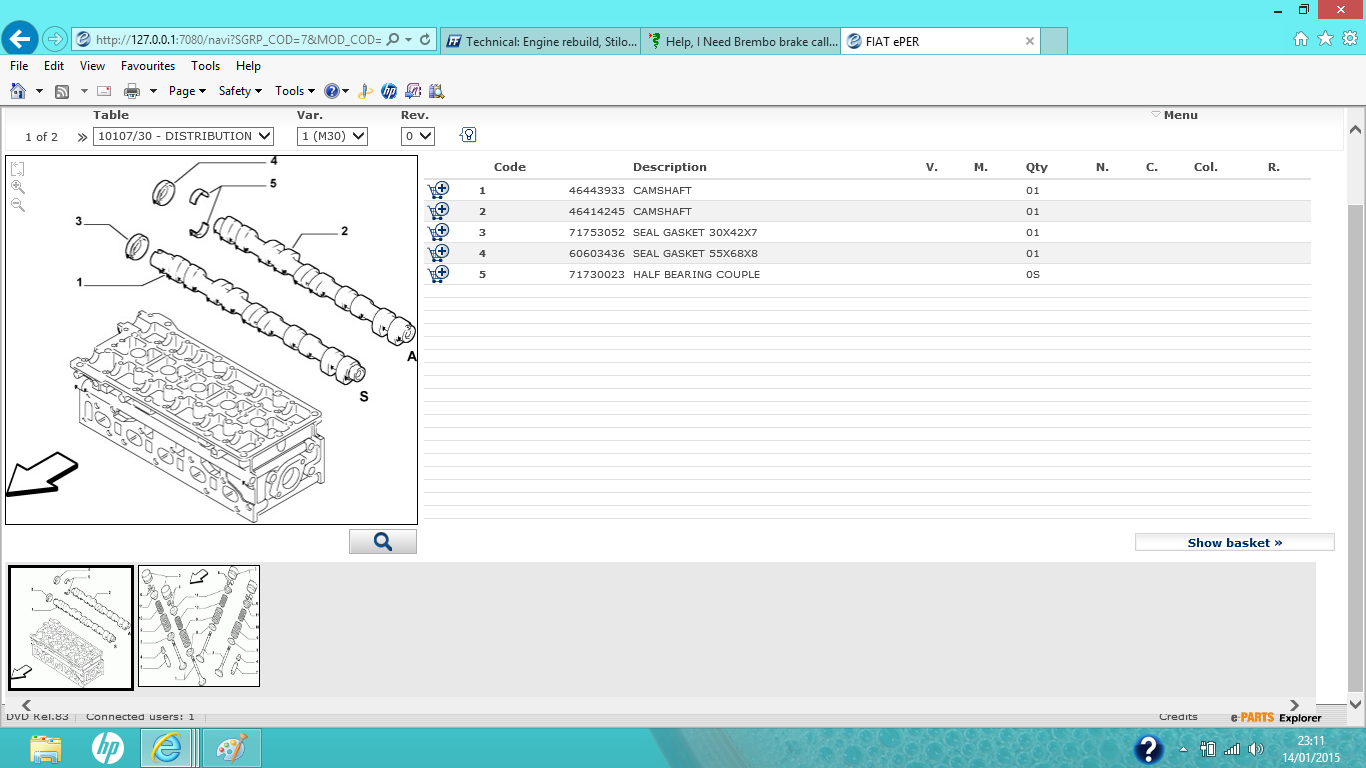The image size is (1366, 768).
Task: Click the URL address field
Action: [238, 40]
